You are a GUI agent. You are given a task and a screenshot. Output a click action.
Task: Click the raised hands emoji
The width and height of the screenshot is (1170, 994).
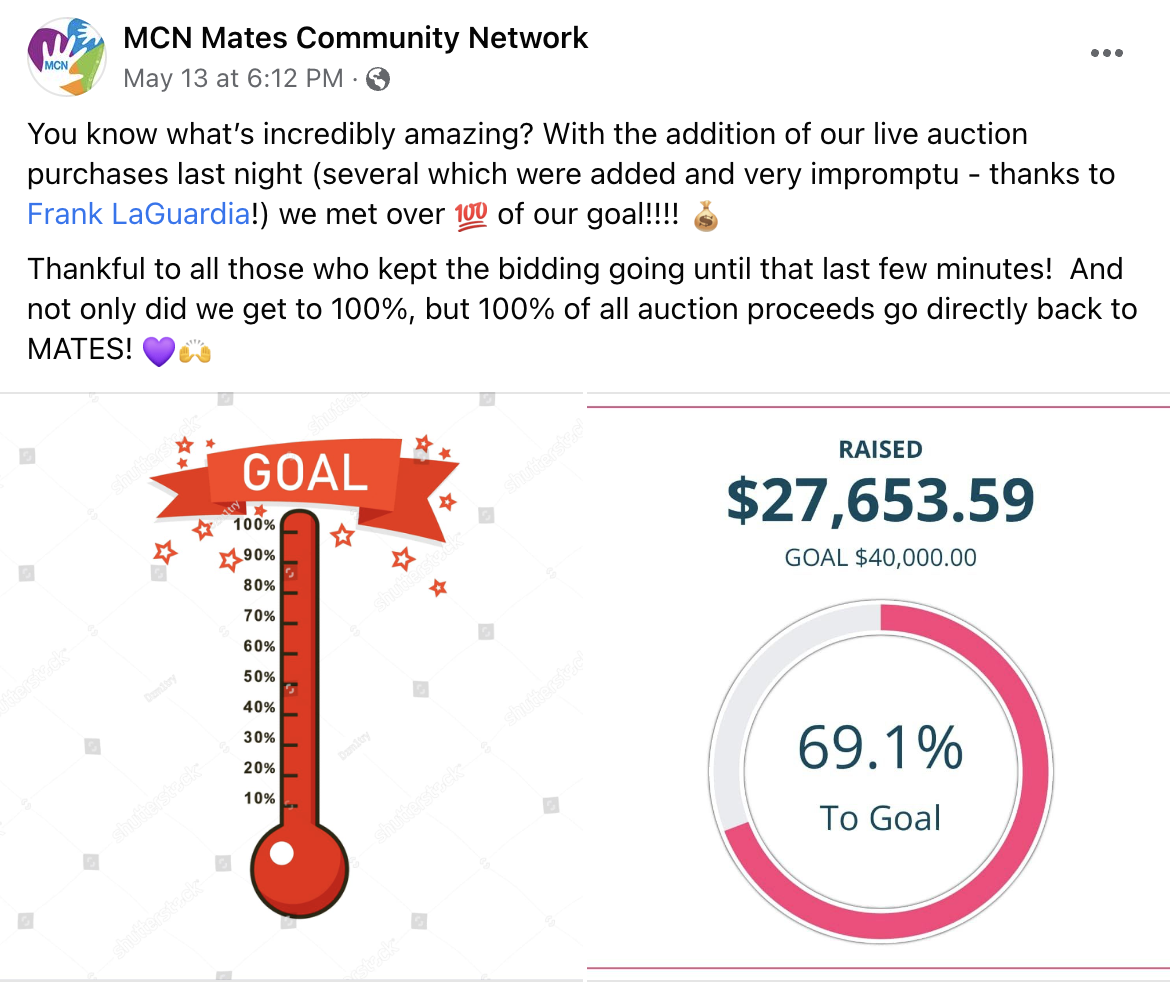pyautogui.click(x=195, y=351)
